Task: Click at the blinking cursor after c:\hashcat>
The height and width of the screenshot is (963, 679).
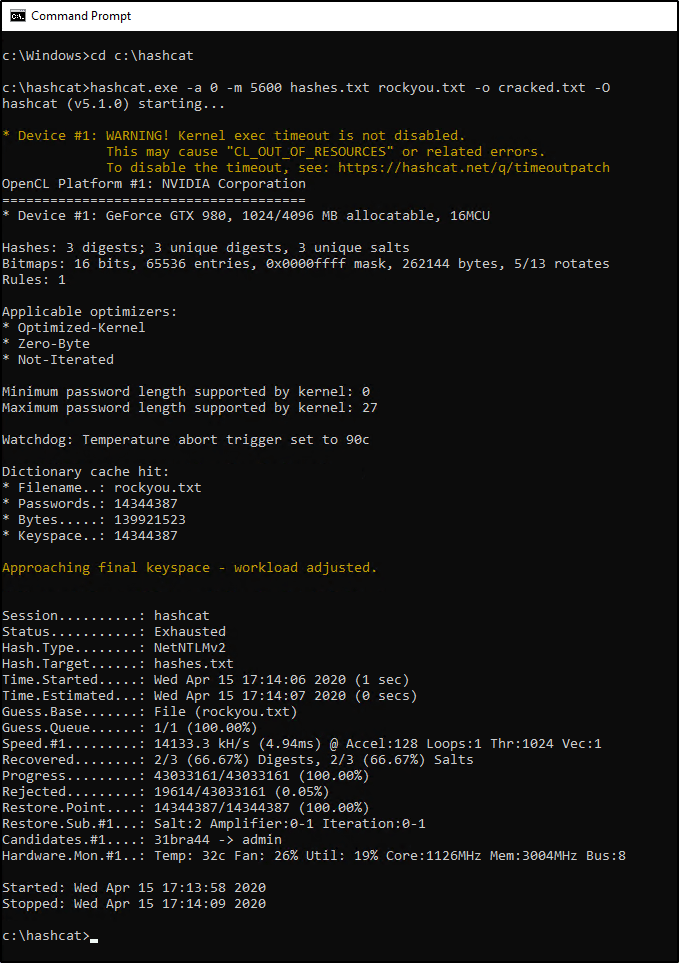Action: point(94,936)
